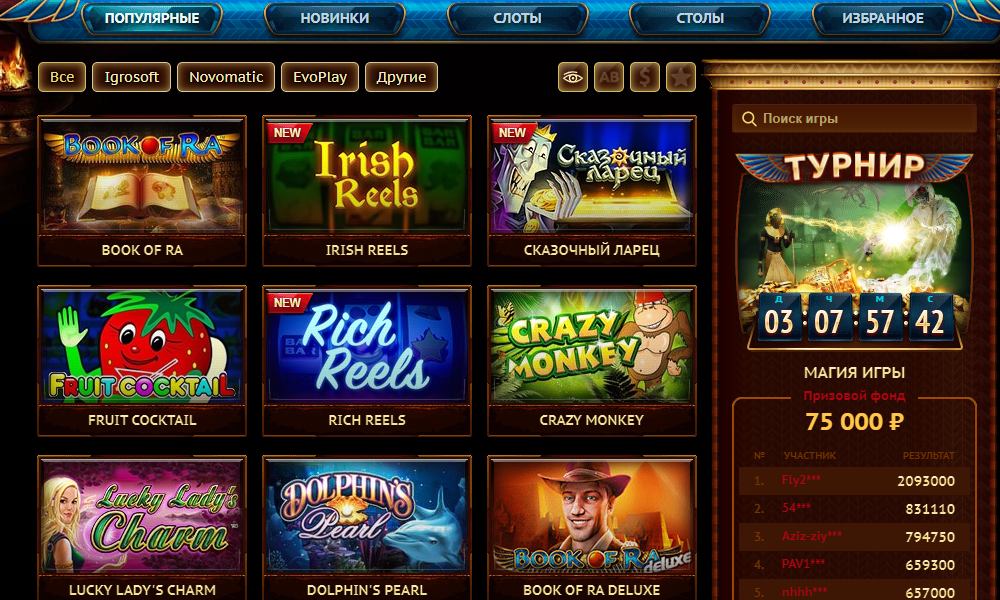1000x600 pixels.
Task: Go to the Столы tab
Action: pyautogui.click(x=700, y=18)
